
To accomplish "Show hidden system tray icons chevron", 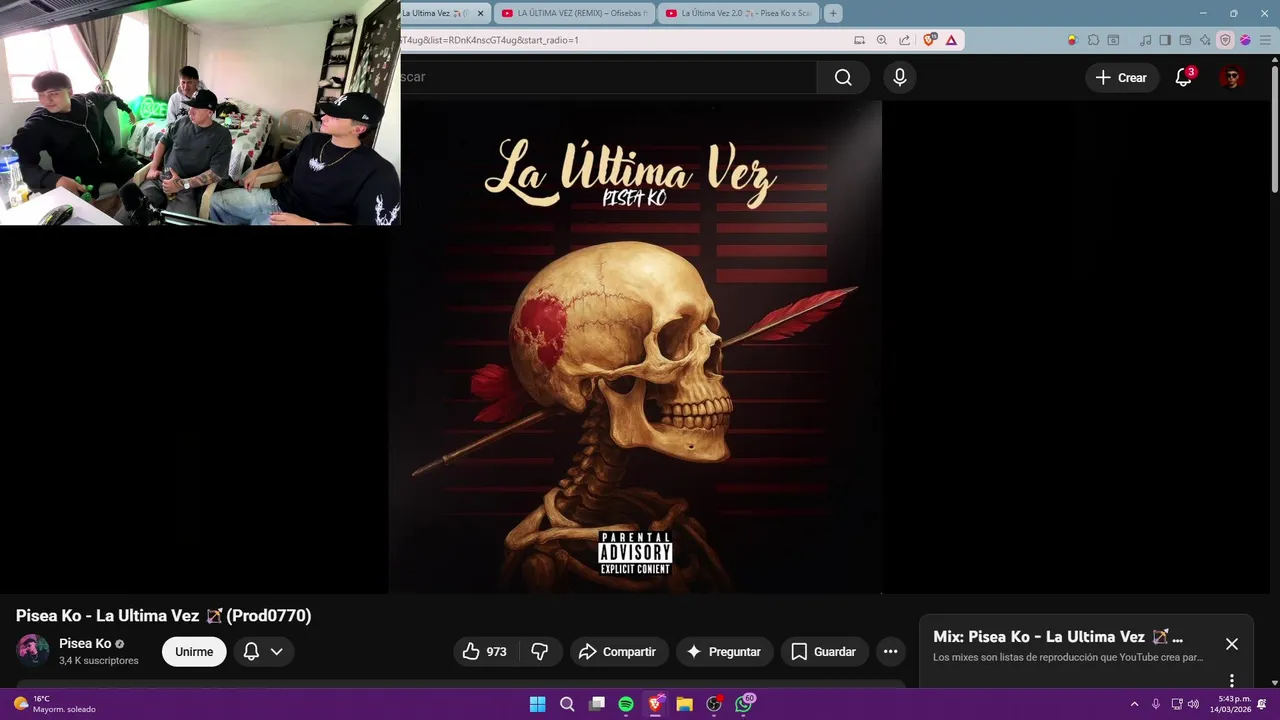I will (x=1134, y=704).
